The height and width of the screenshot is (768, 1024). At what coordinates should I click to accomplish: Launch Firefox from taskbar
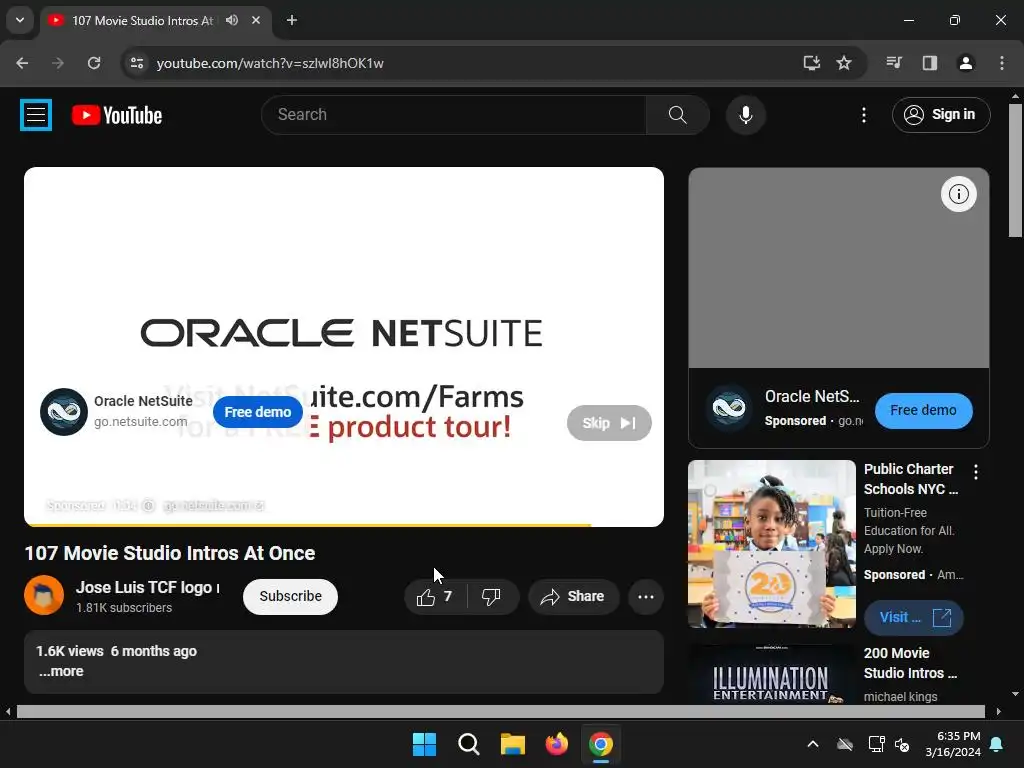pyautogui.click(x=556, y=744)
